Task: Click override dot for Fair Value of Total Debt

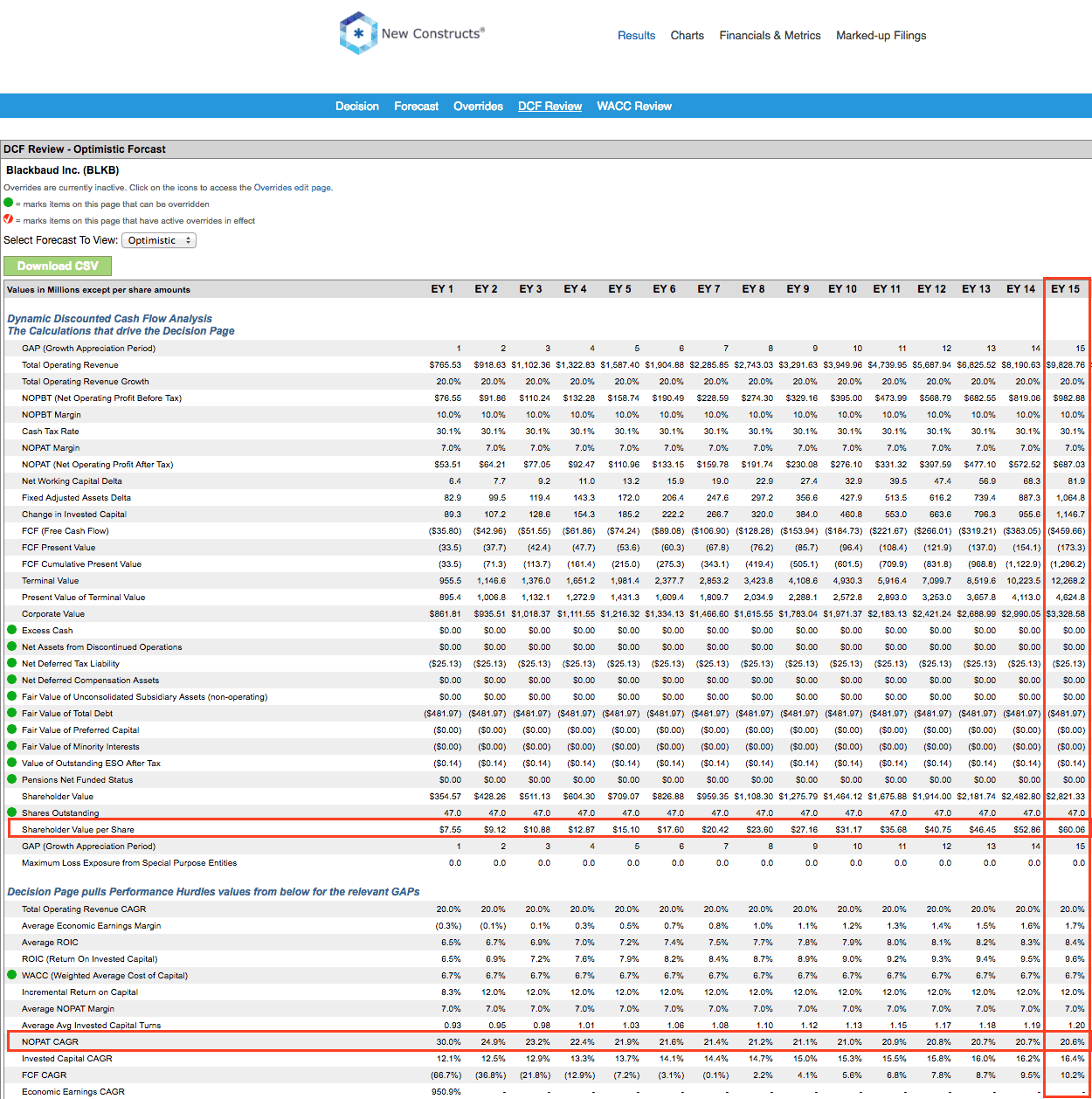Action: coord(11,713)
